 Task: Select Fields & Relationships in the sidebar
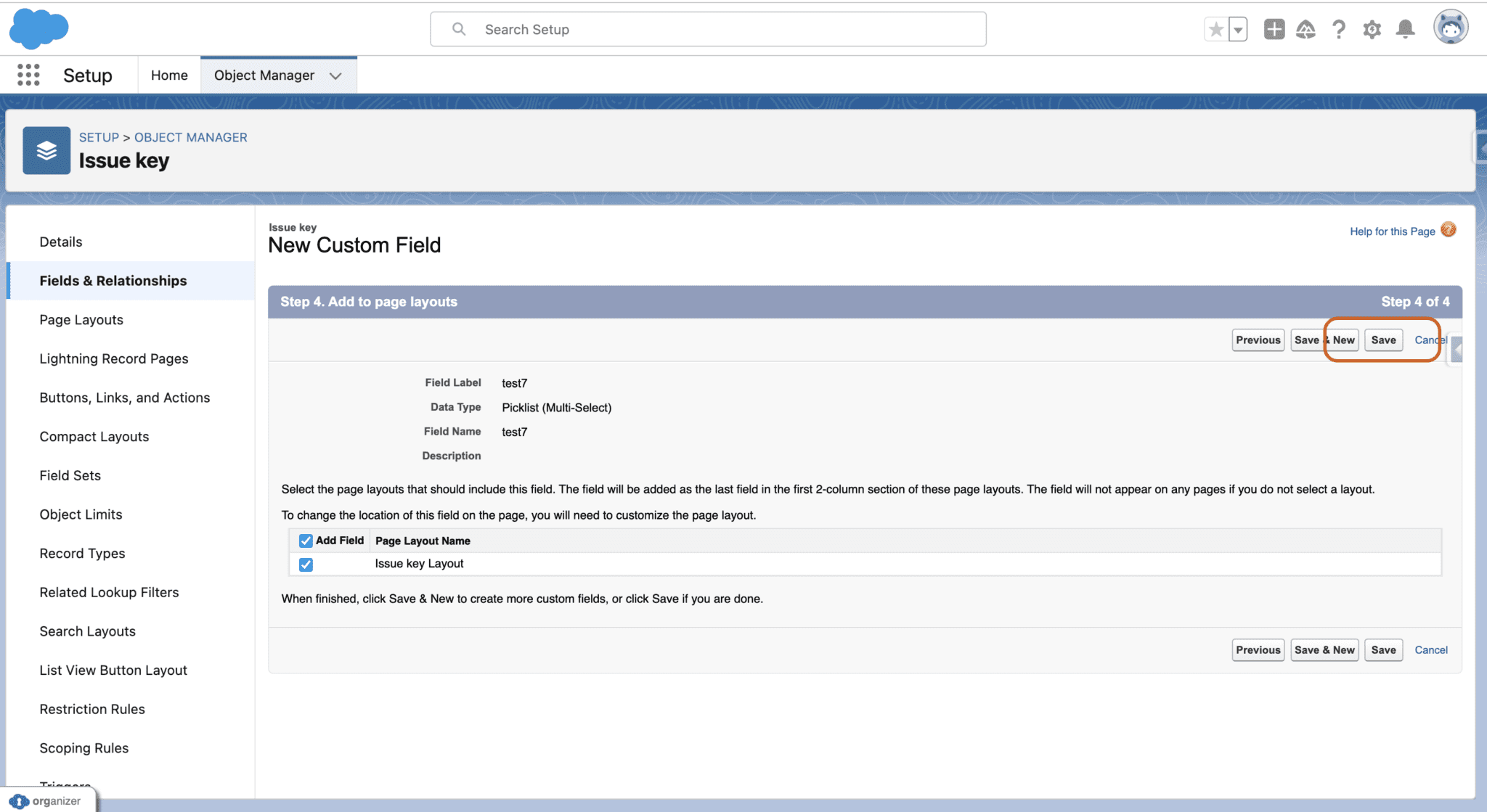point(113,280)
